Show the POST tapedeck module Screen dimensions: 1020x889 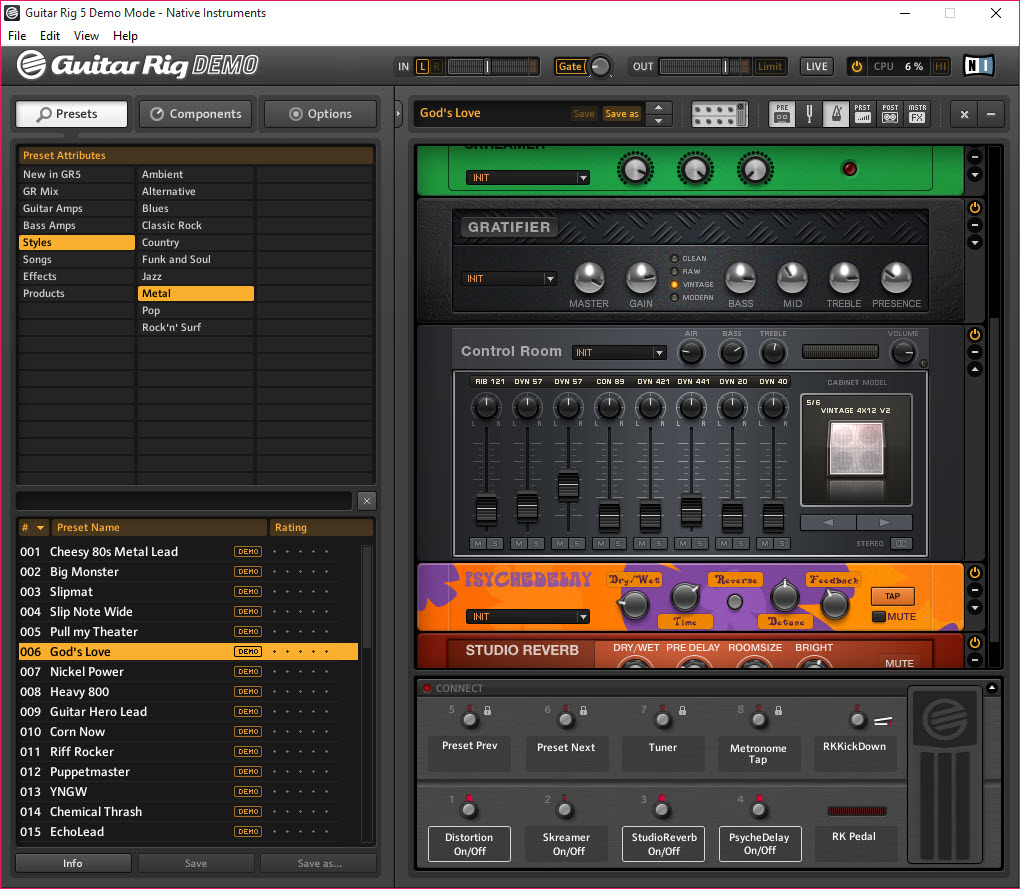pyautogui.click(x=890, y=114)
